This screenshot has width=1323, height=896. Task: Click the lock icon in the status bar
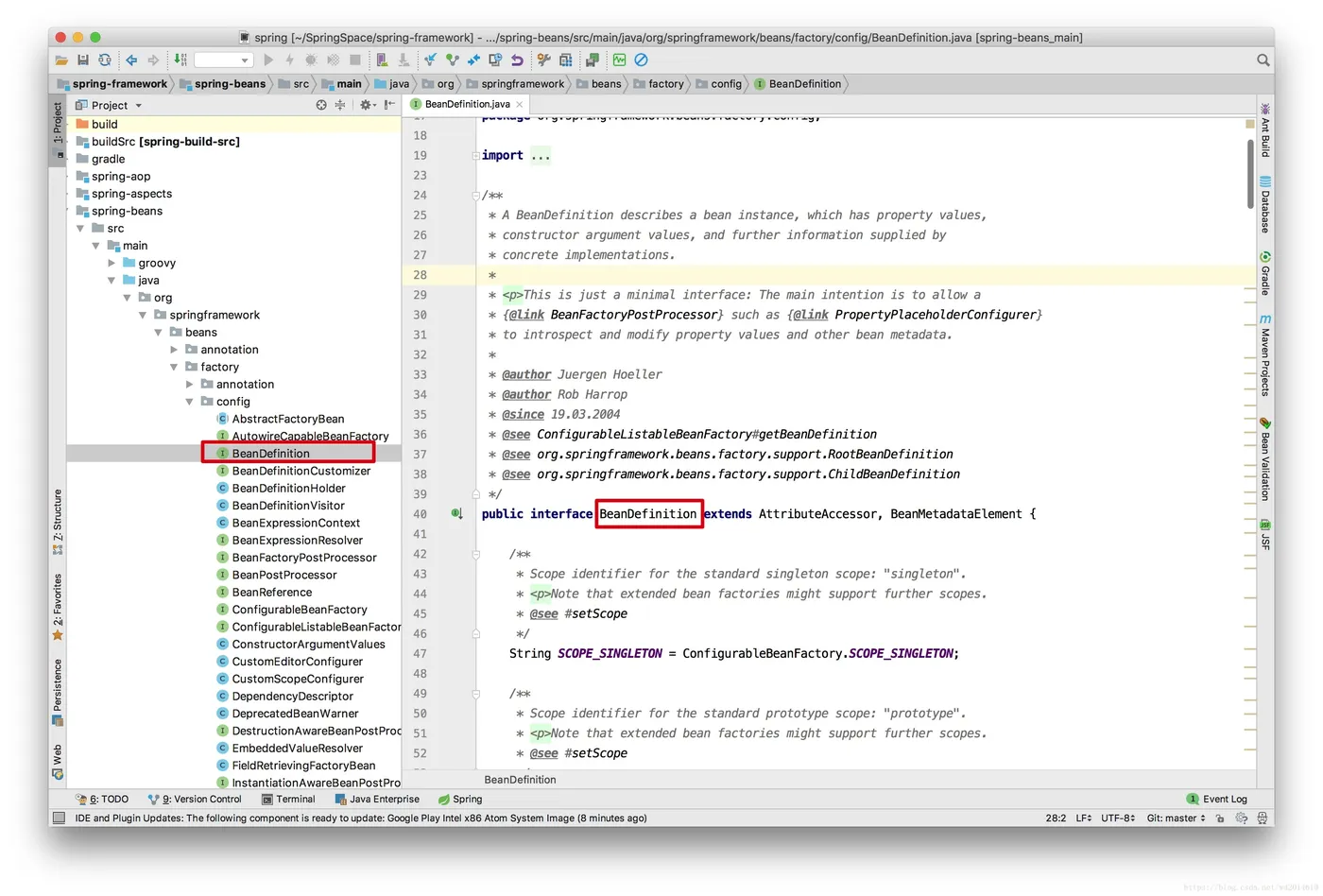(x=1220, y=818)
